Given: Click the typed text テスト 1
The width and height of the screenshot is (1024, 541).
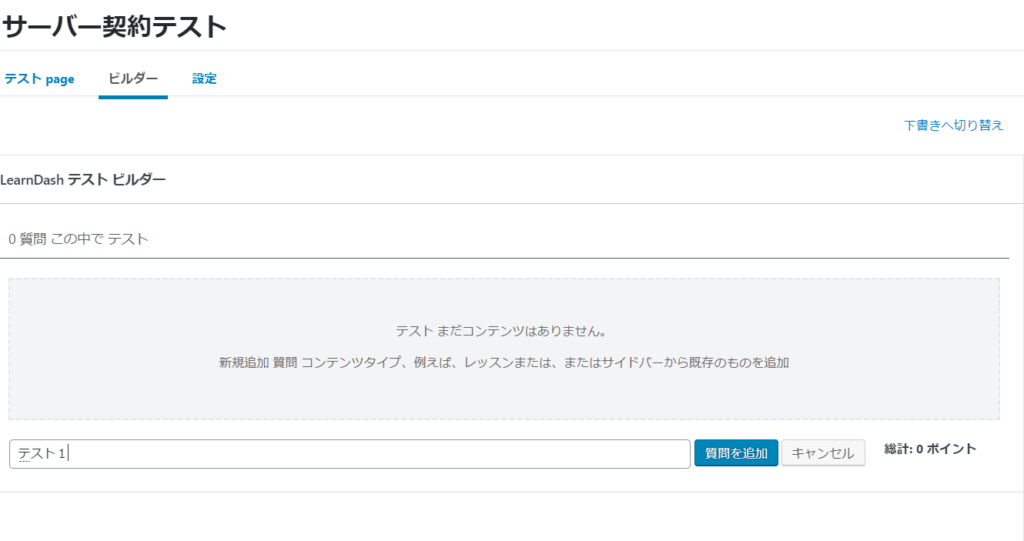Looking at the screenshot, I should [x=41, y=454].
